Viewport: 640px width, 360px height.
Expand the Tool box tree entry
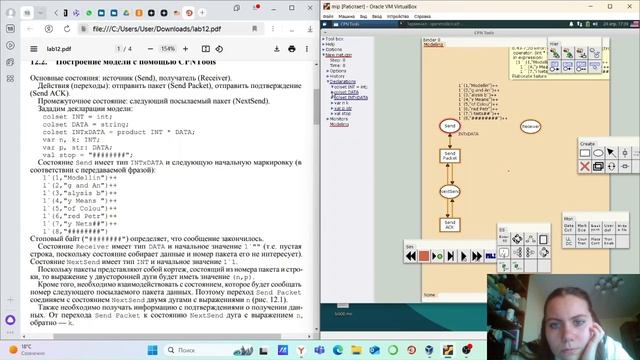pyautogui.click(x=324, y=39)
